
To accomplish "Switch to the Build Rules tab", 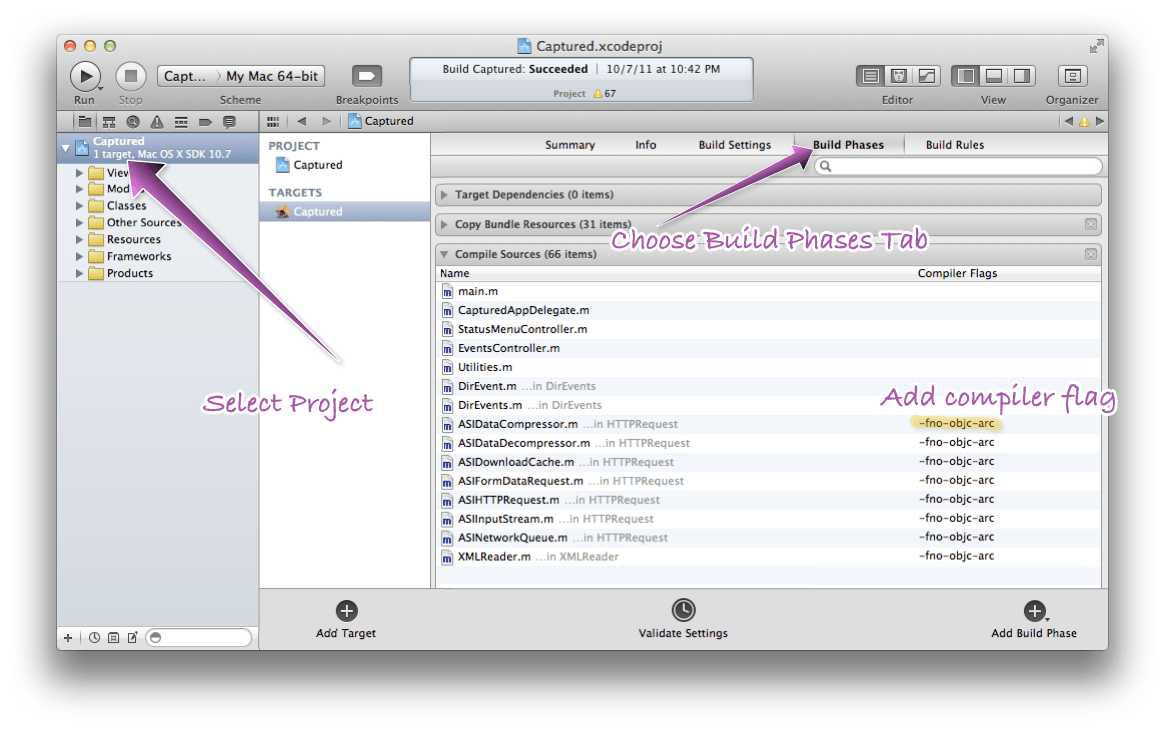I will click(x=955, y=145).
